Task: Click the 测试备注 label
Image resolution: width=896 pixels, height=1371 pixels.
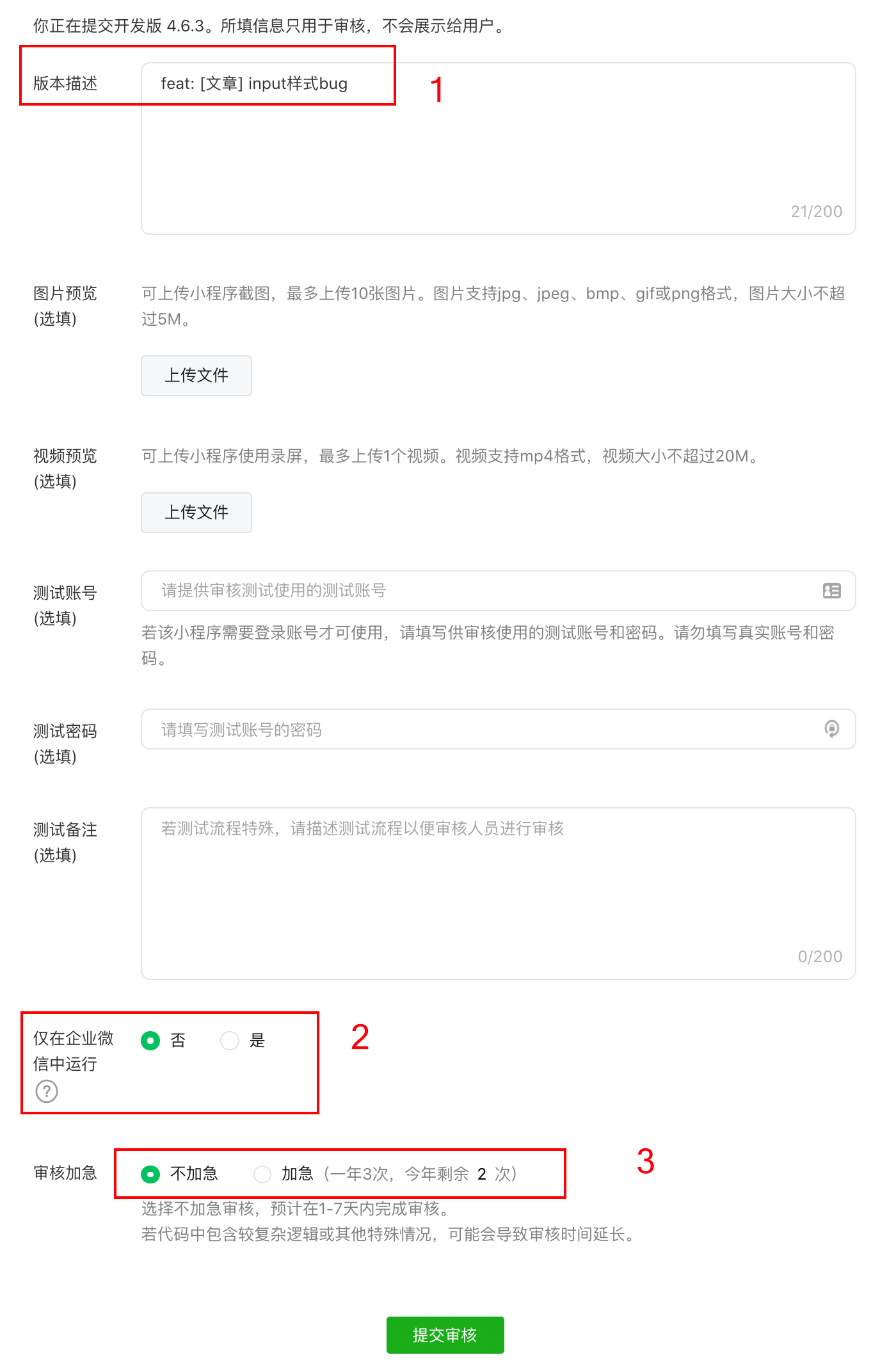Action: click(x=65, y=830)
